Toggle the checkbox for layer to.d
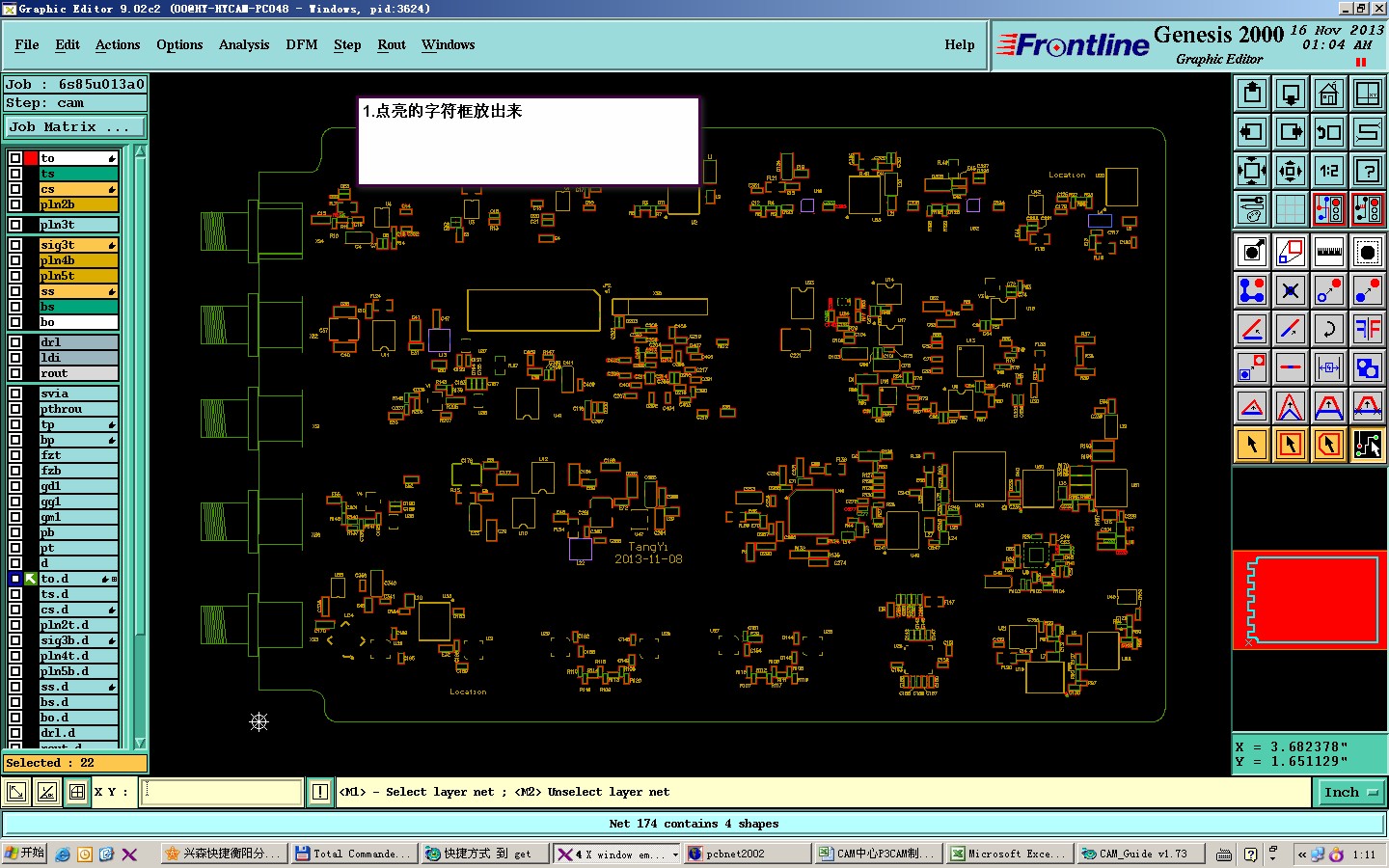Image resolution: width=1389 pixels, height=868 pixels. coord(15,579)
